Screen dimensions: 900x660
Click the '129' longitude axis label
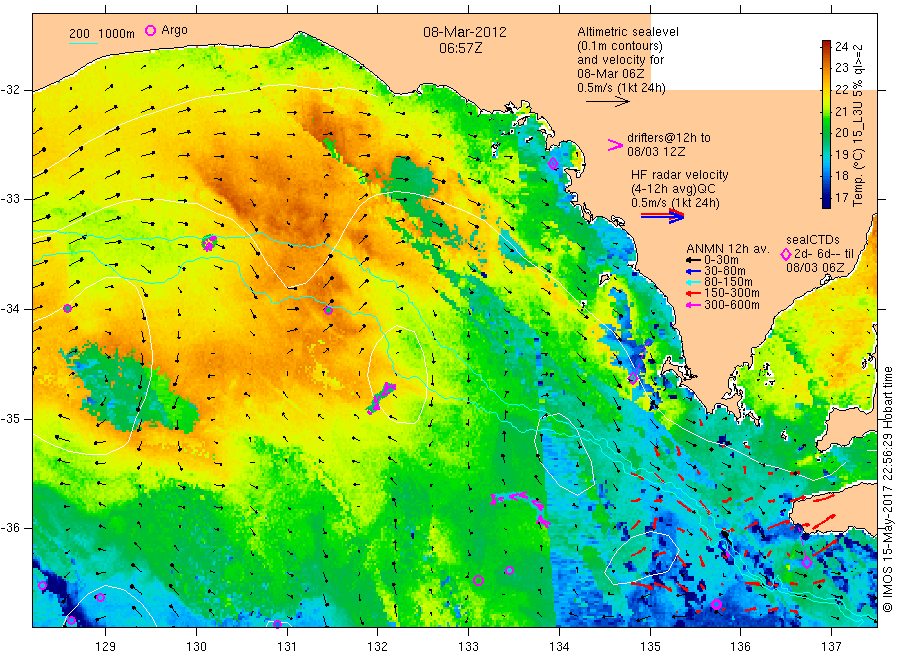coord(106,647)
